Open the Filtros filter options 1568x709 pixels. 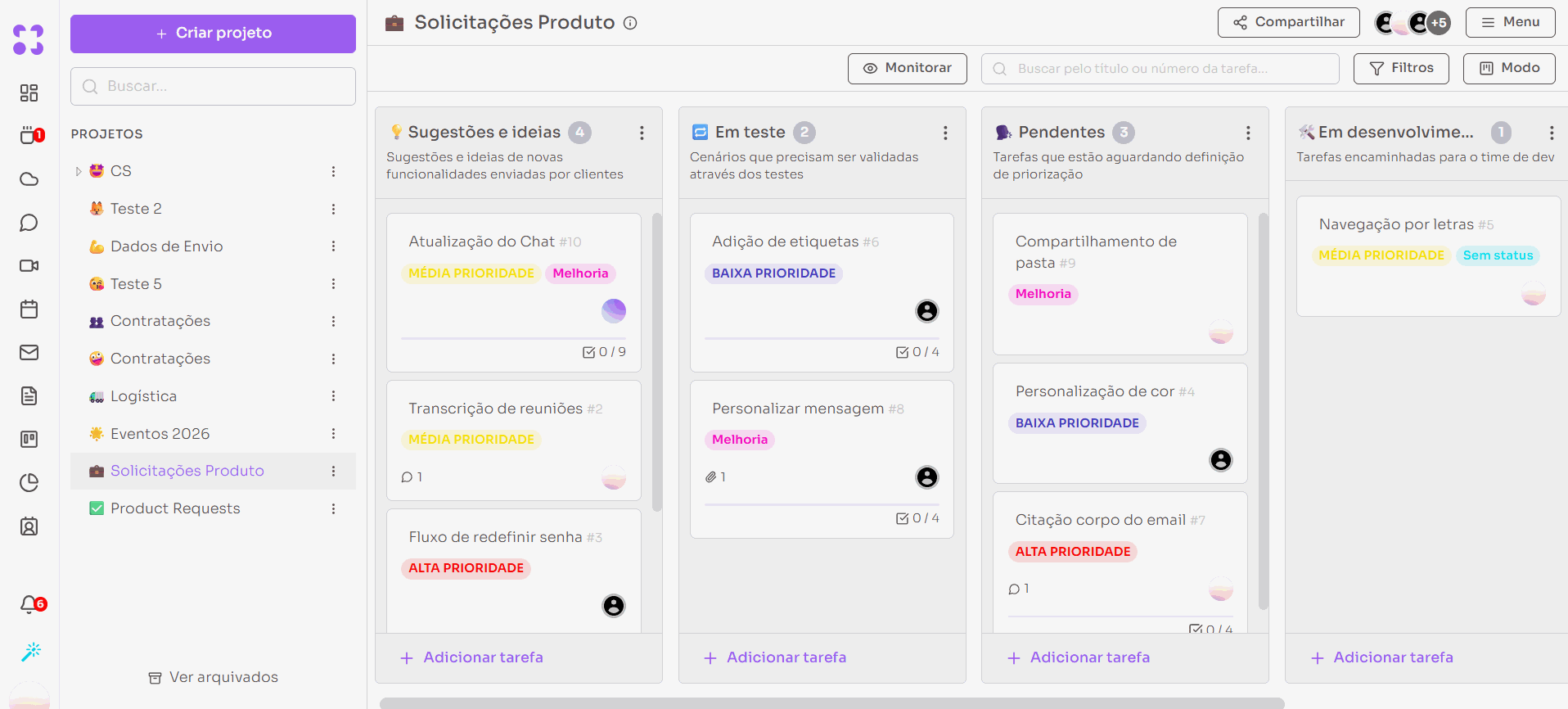[x=1401, y=68]
